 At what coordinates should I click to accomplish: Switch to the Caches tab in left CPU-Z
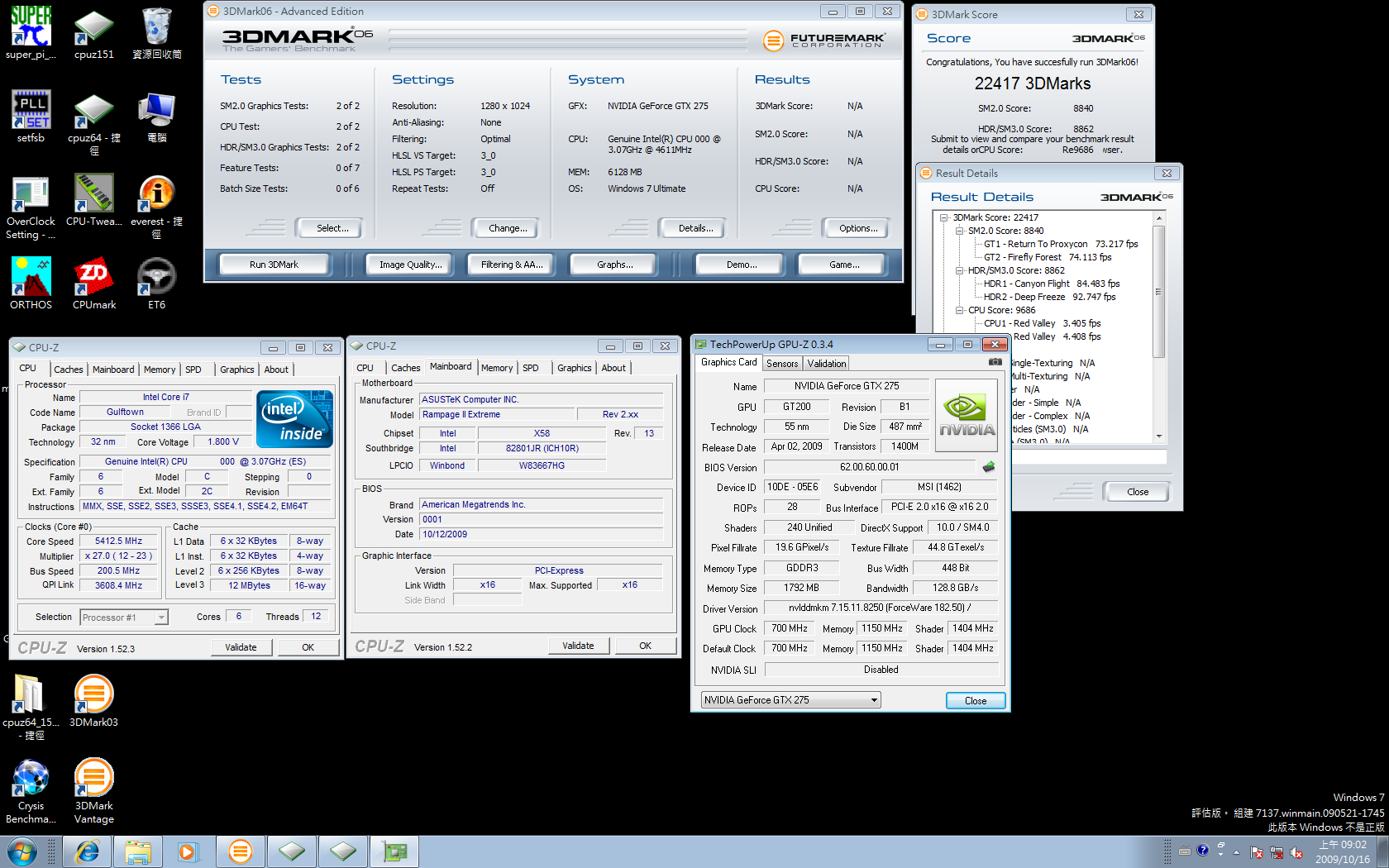pyautogui.click(x=68, y=370)
